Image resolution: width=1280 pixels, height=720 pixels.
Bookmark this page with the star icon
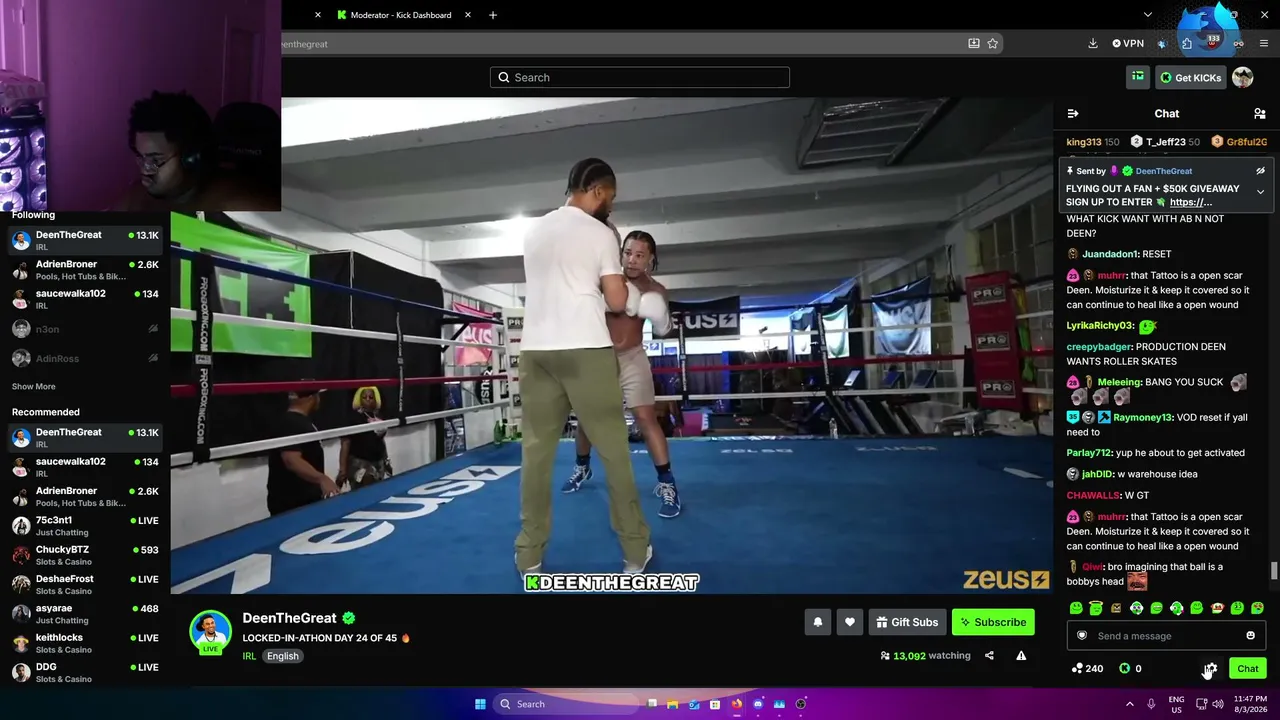pos(993,44)
